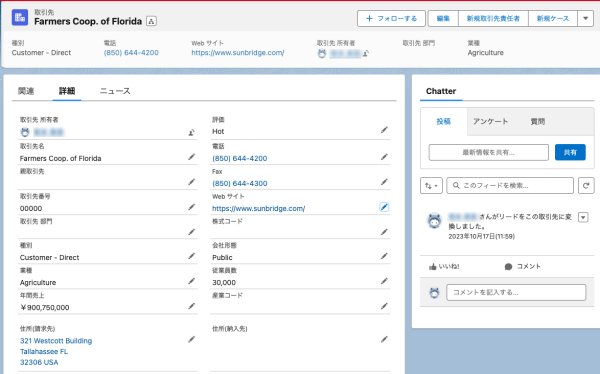Click the poster's avatar on the Chatter feed post
Image resolution: width=600 pixels, height=374 pixels.
click(x=434, y=221)
